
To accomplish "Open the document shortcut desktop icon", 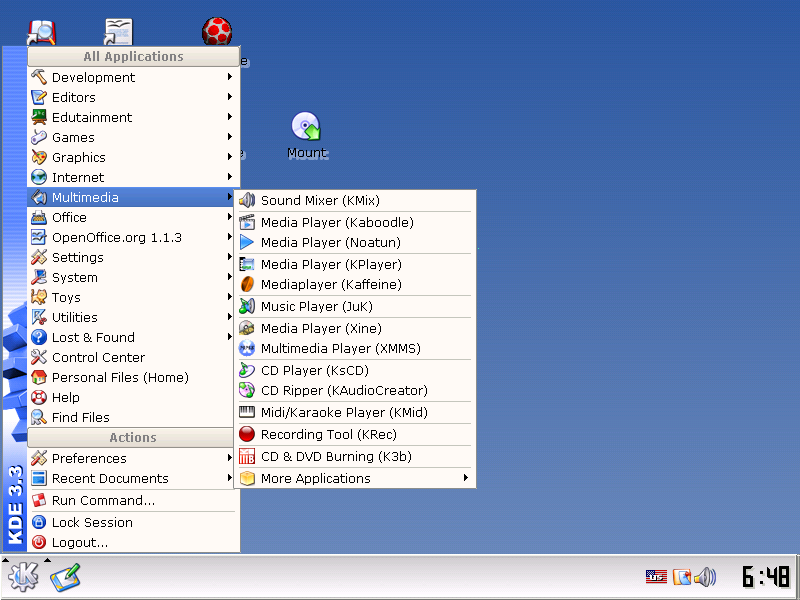I will (x=118, y=32).
